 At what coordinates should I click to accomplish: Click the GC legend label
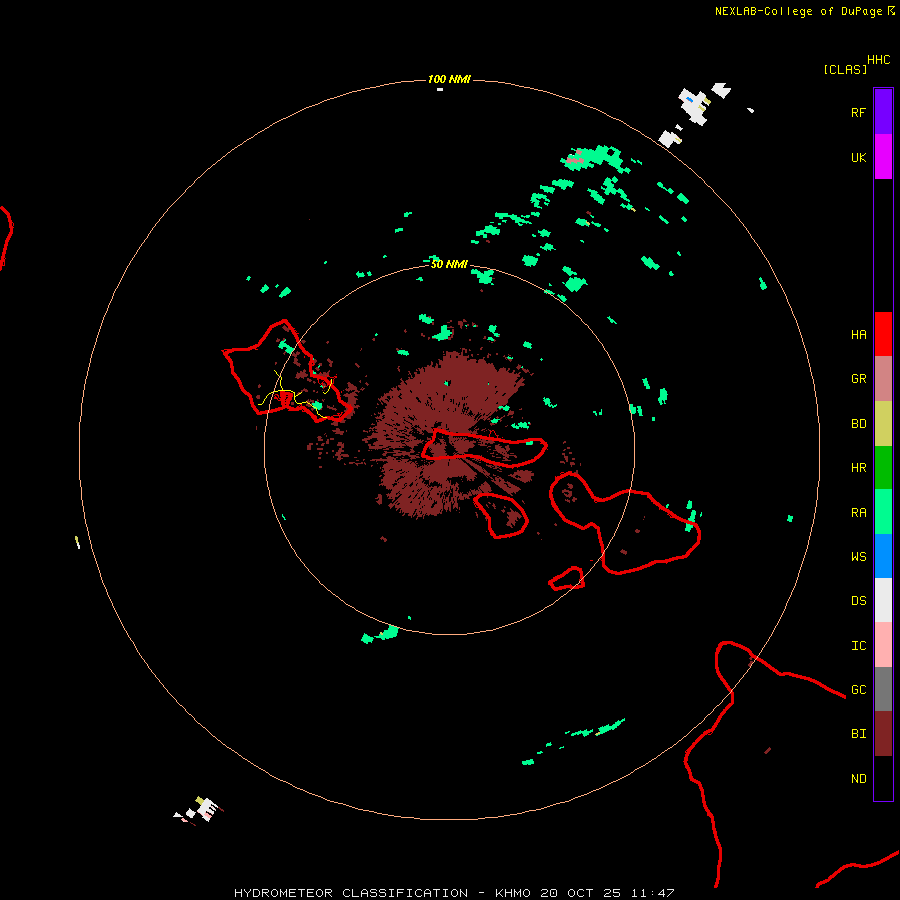858,689
